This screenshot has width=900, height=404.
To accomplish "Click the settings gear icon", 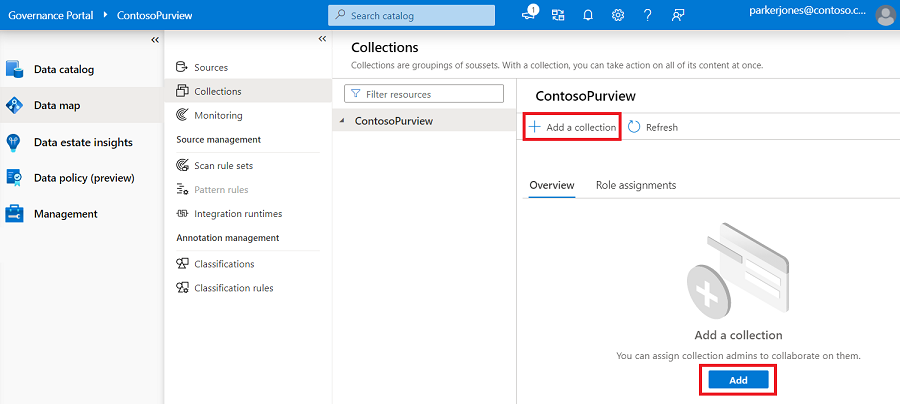I will (x=618, y=15).
